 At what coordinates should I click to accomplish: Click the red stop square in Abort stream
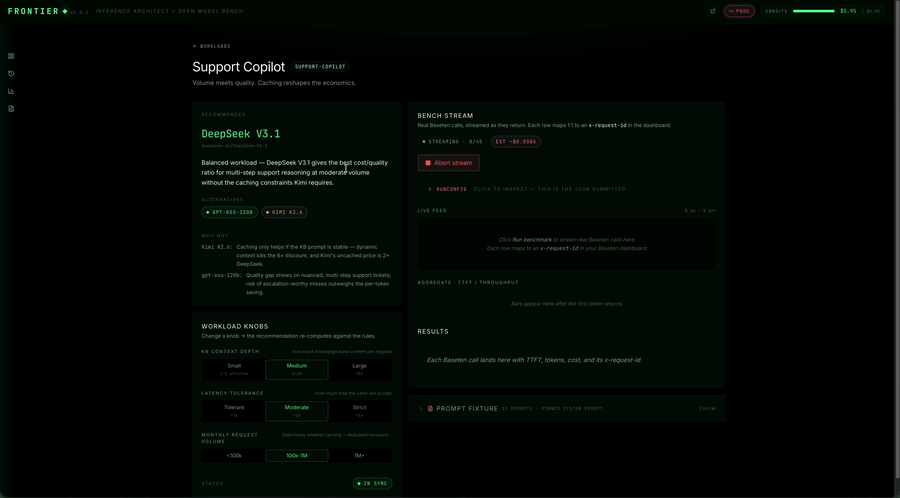[x=428, y=163]
